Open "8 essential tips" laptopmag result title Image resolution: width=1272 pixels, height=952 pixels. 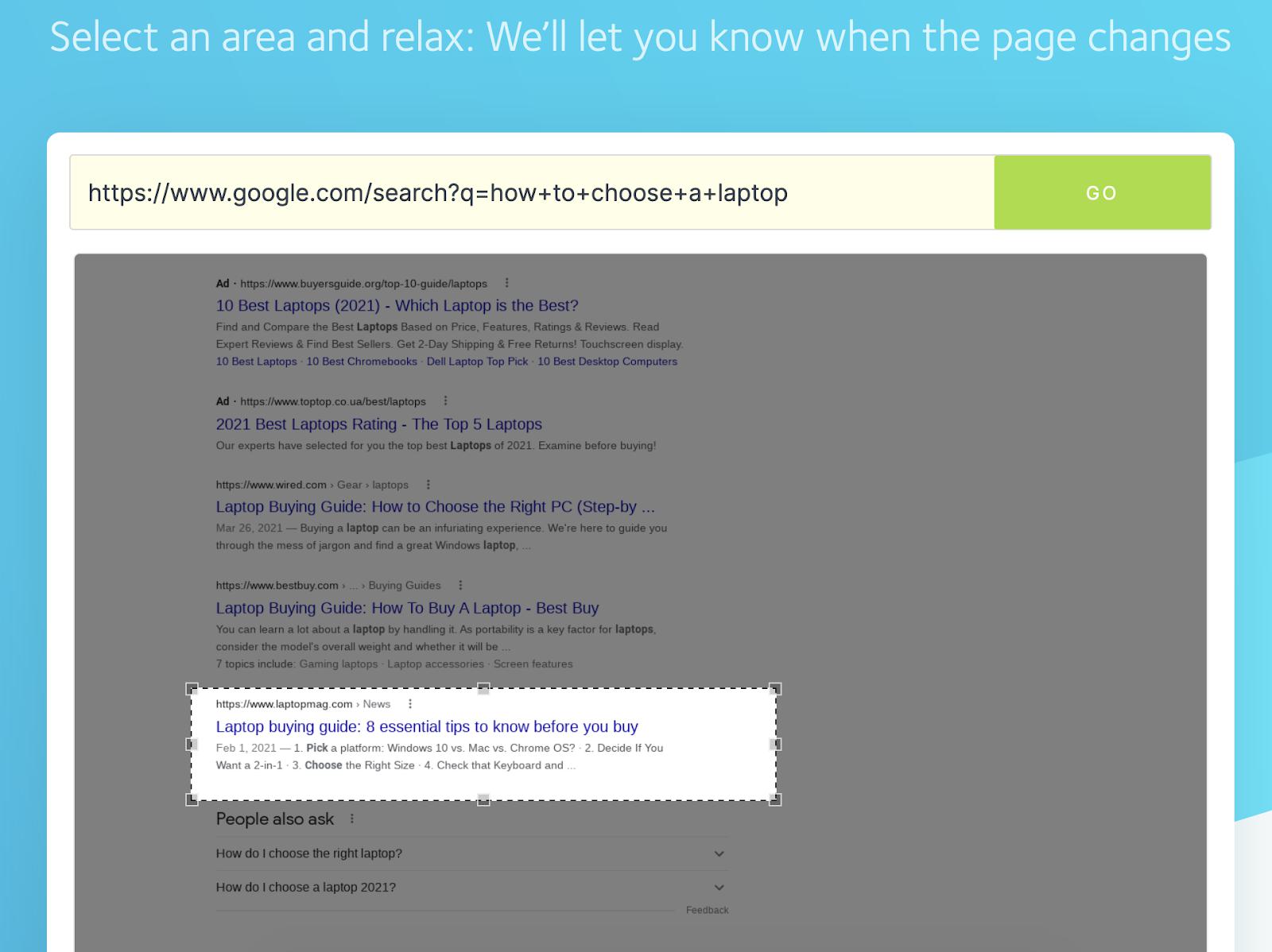coord(426,727)
